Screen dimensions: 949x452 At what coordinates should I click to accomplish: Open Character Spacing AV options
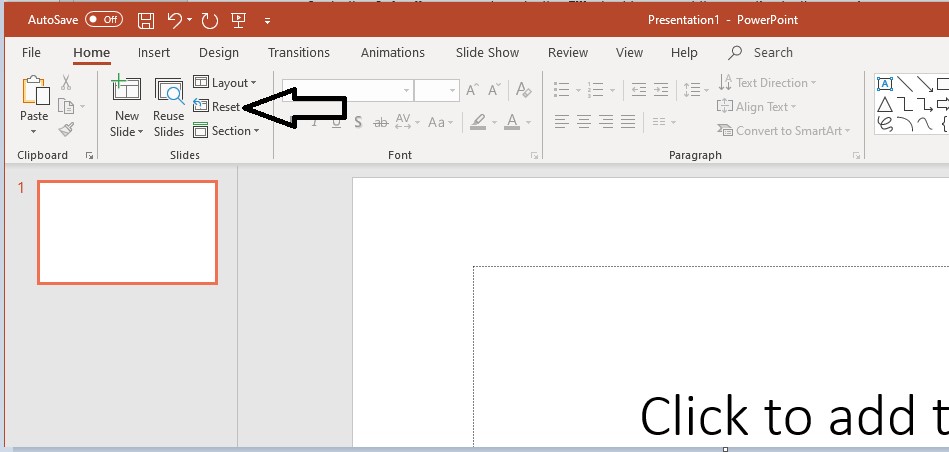point(407,123)
